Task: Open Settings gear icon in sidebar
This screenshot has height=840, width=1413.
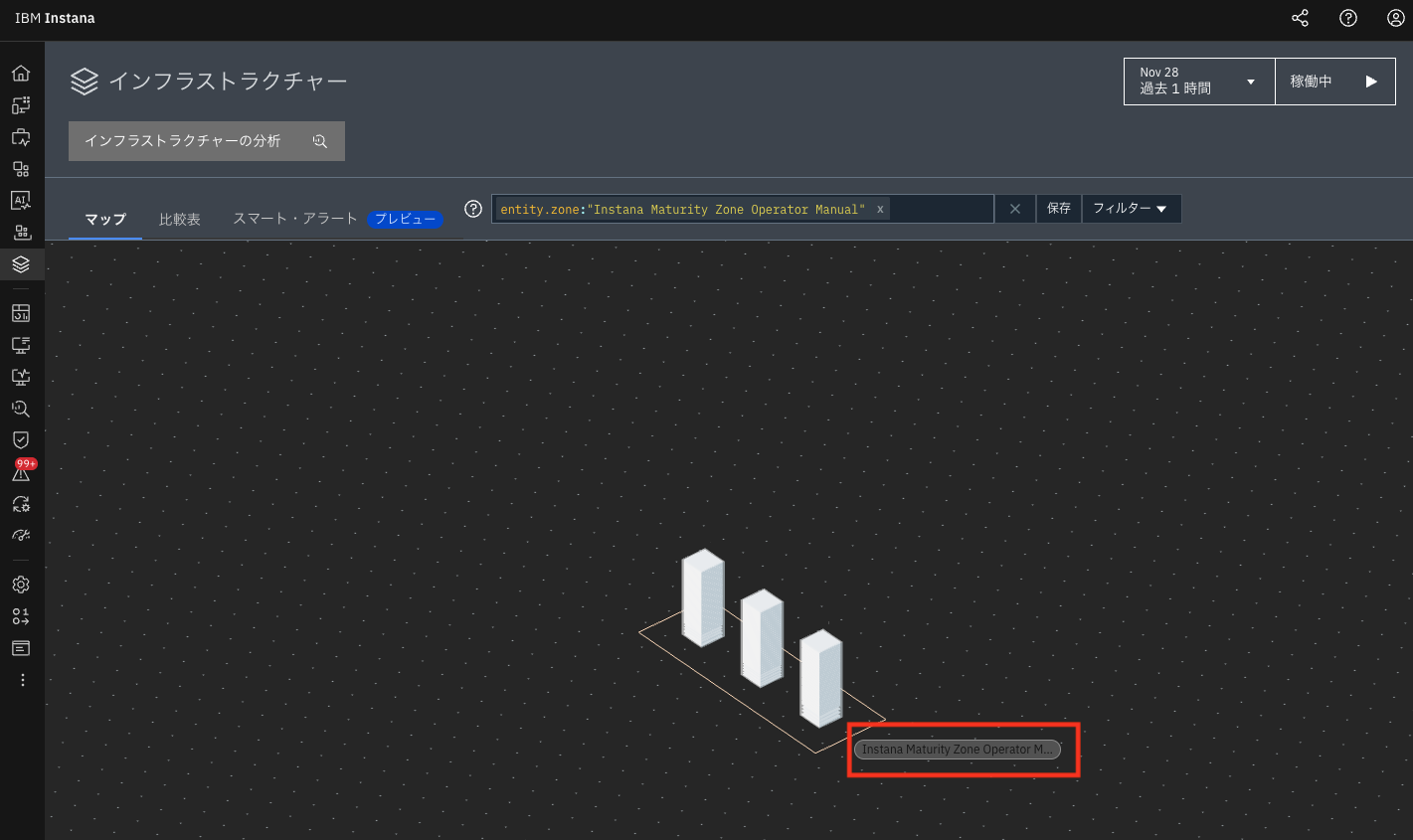Action: click(21, 585)
